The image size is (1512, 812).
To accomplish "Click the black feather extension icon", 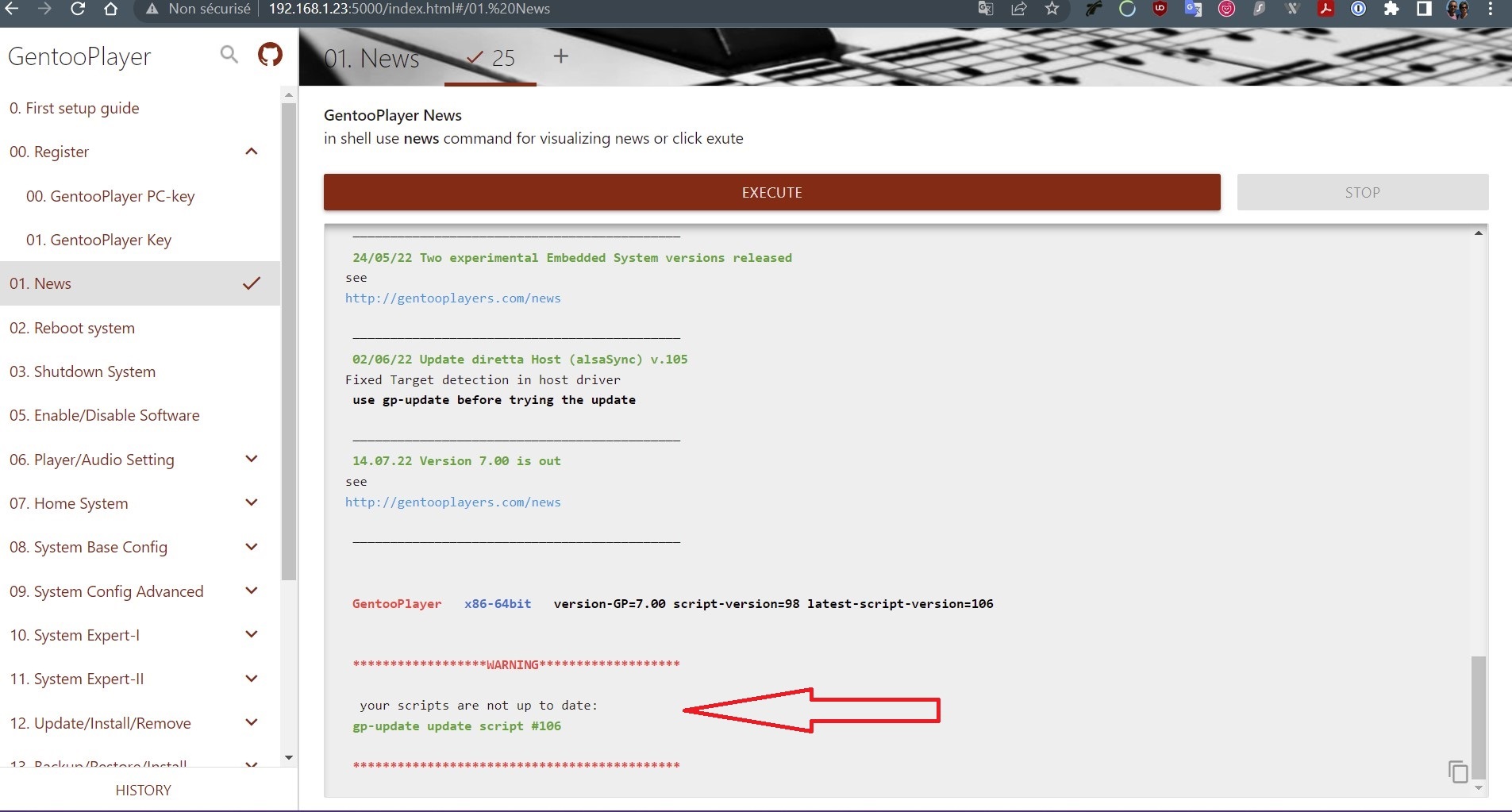I will click(x=1094, y=9).
